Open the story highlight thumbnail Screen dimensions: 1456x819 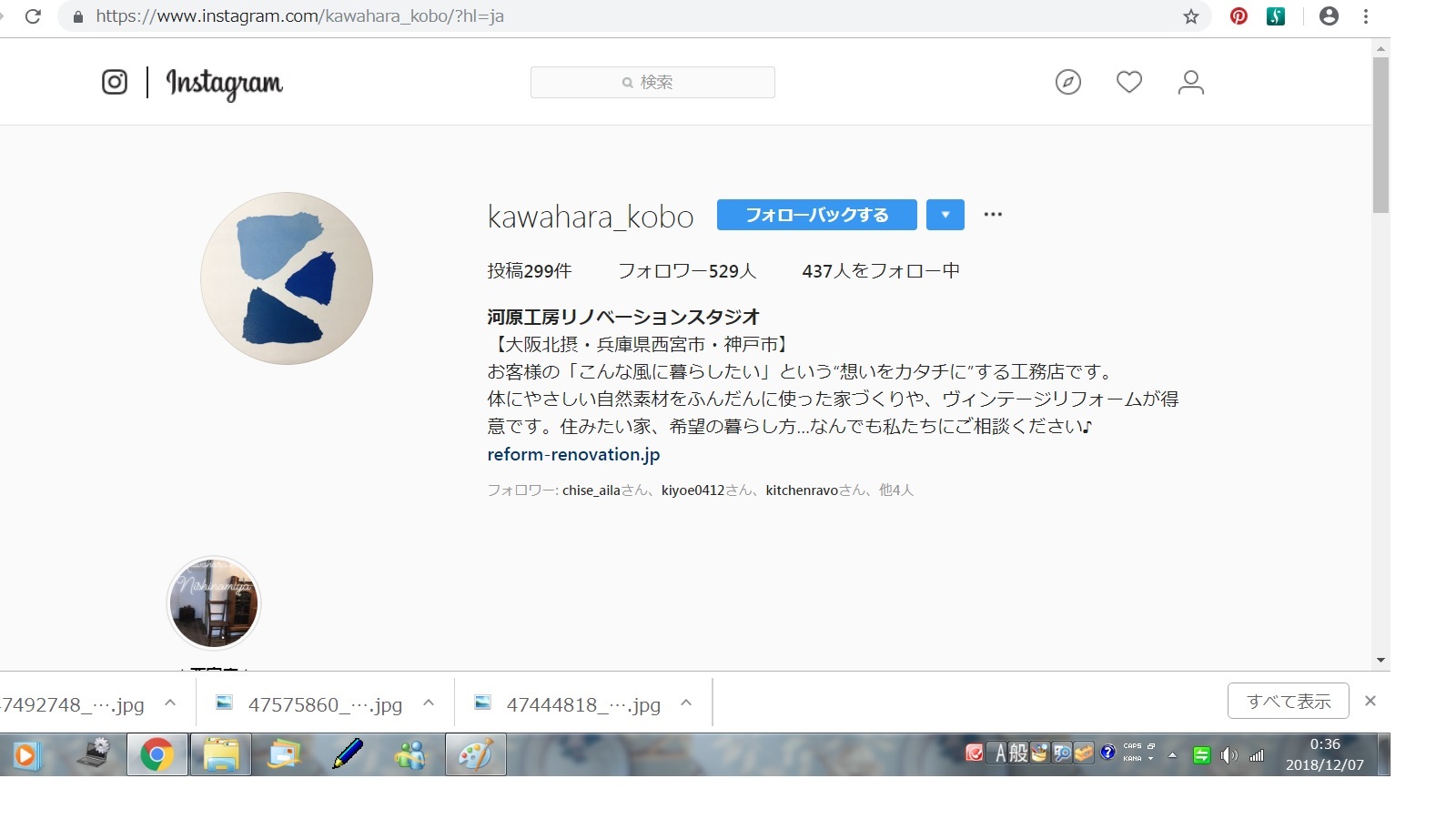[214, 602]
